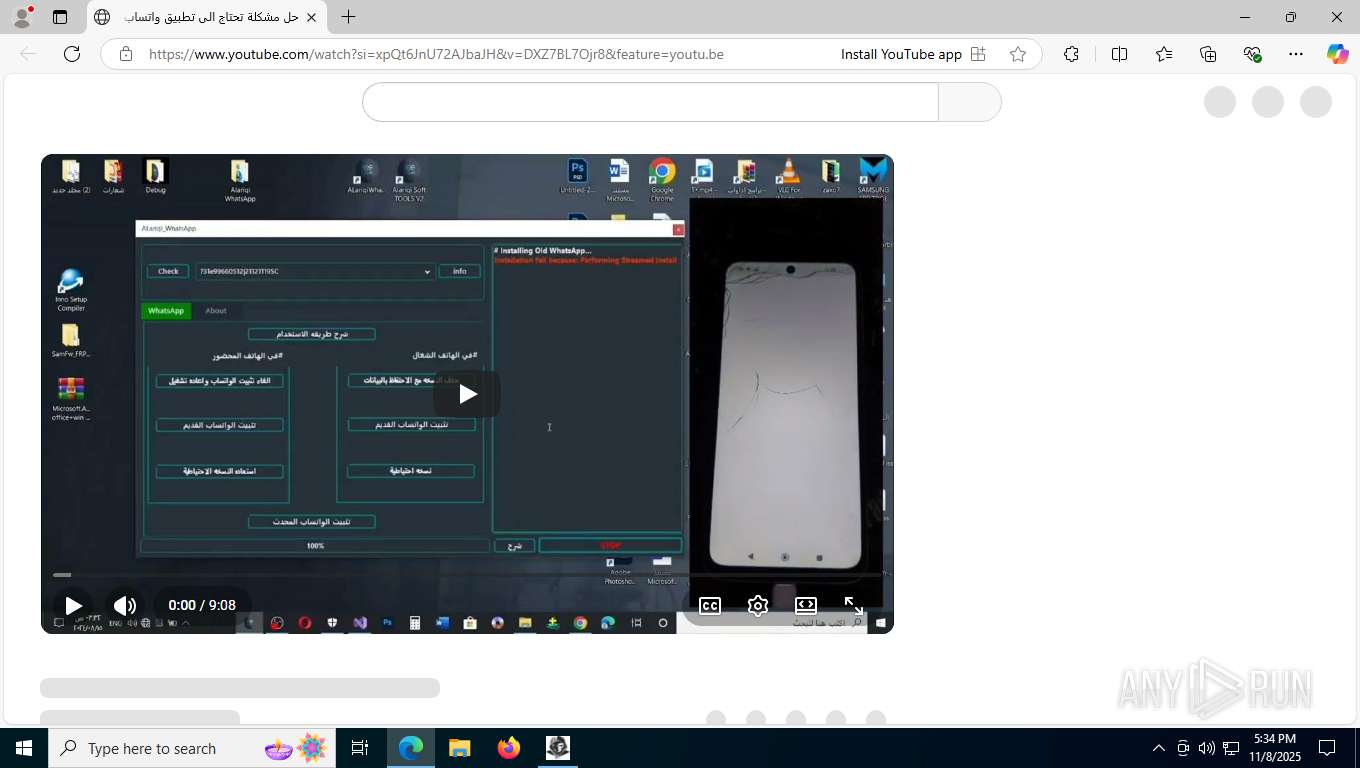View site information lock icon
This screenshot has width=1360, height=768.
(x=126, y=54)
